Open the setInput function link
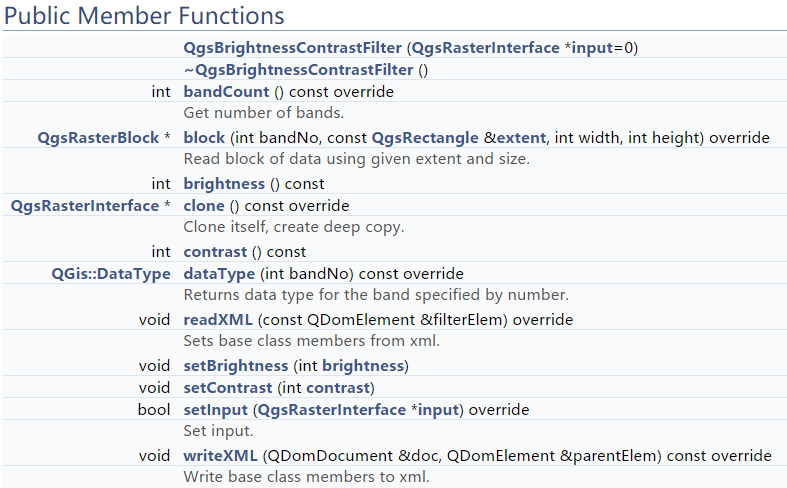 [x=214, y=410]
